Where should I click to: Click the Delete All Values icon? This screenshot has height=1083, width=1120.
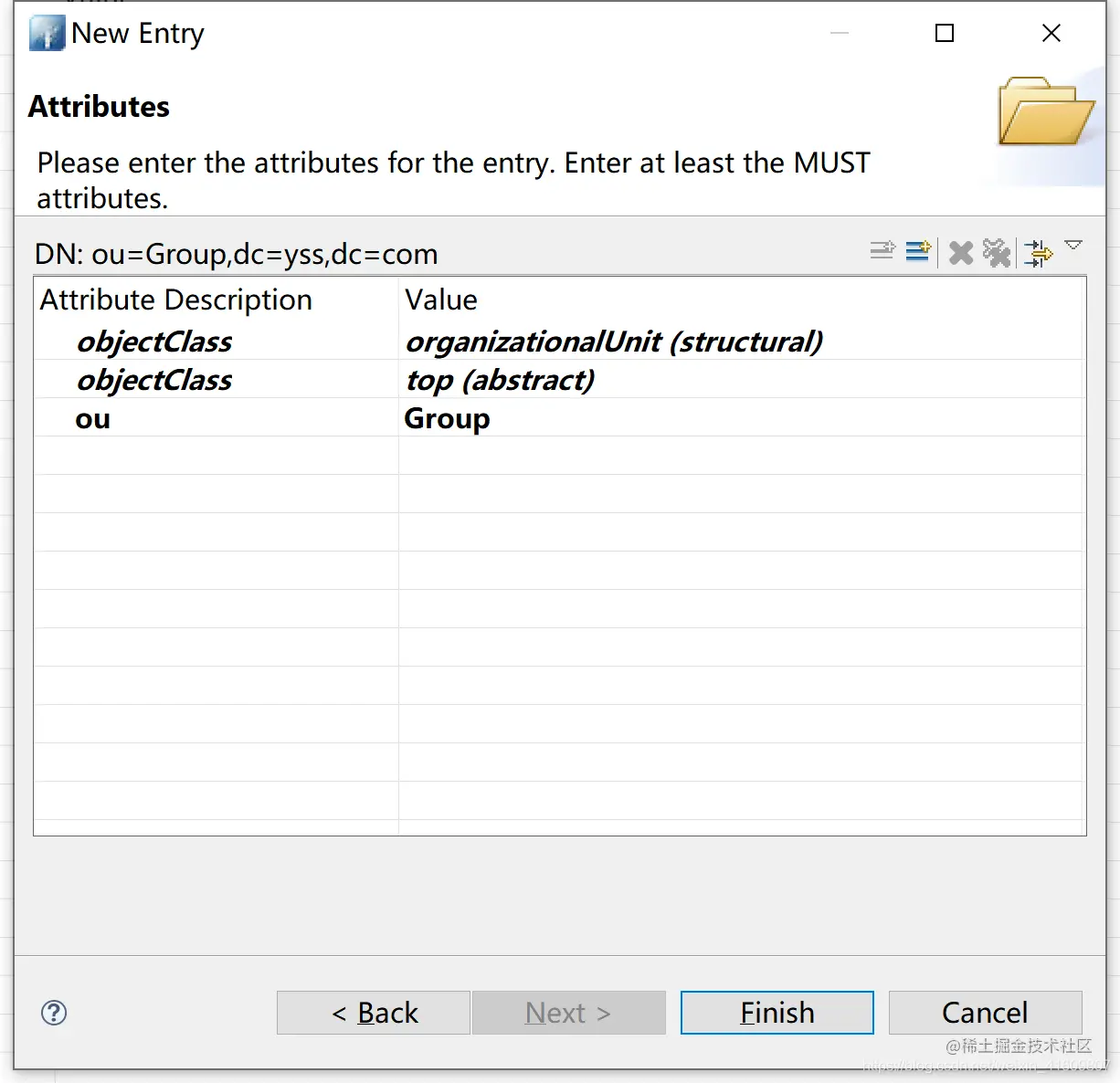click(997, 253)
